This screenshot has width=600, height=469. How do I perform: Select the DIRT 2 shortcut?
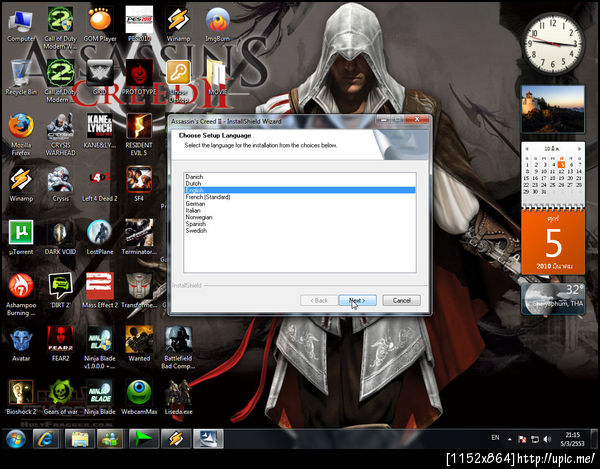(x=60, y=291)
